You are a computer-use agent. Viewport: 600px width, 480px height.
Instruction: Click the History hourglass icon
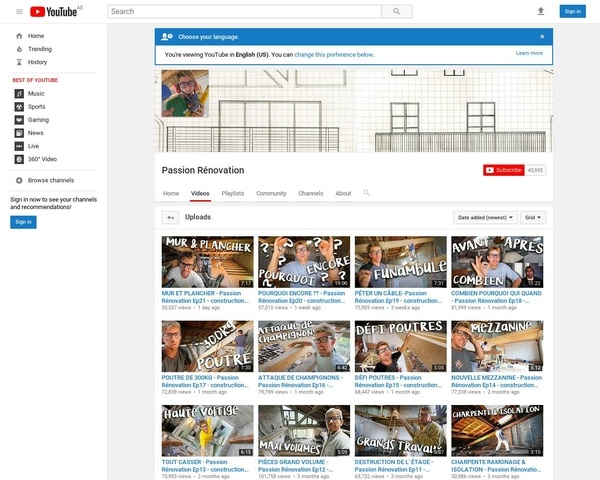[x=19, y=62]
